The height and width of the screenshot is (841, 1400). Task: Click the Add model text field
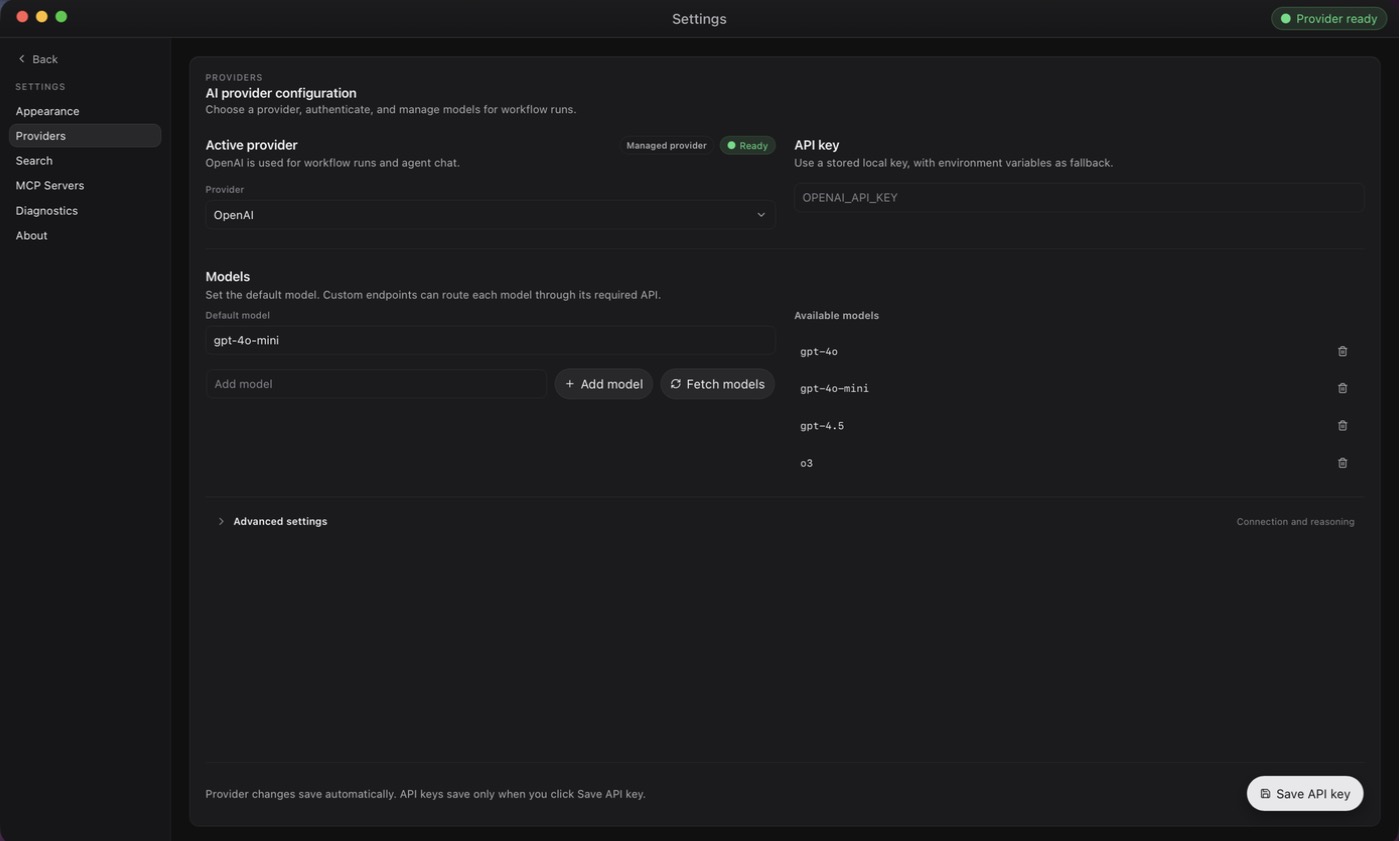click(376, 384)
